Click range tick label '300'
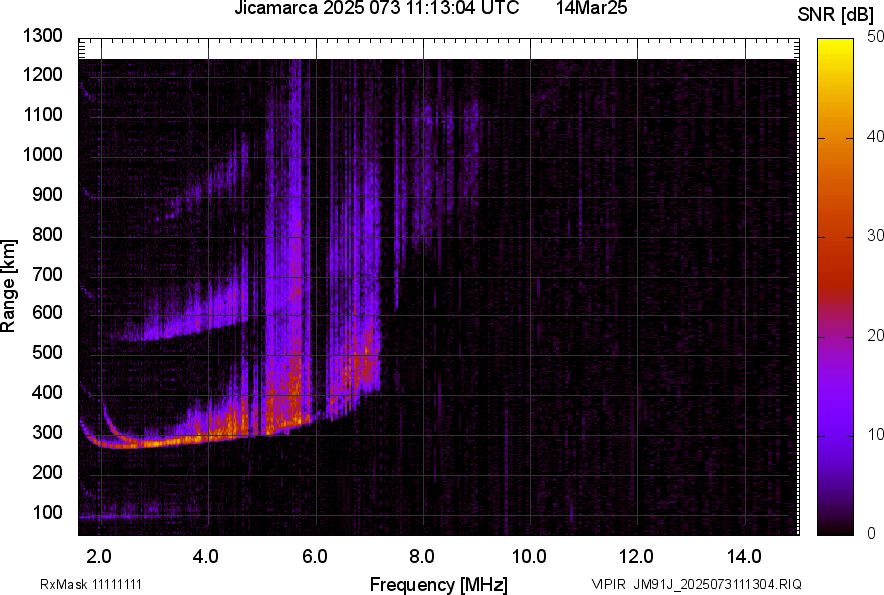Viewport: 884px width, 595px height. [47, 433]
